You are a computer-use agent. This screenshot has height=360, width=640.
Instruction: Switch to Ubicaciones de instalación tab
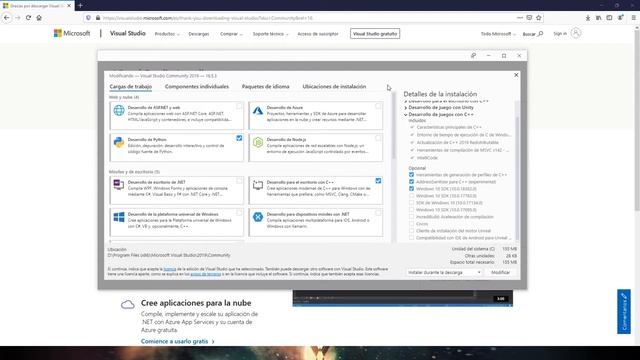[334, 87]
